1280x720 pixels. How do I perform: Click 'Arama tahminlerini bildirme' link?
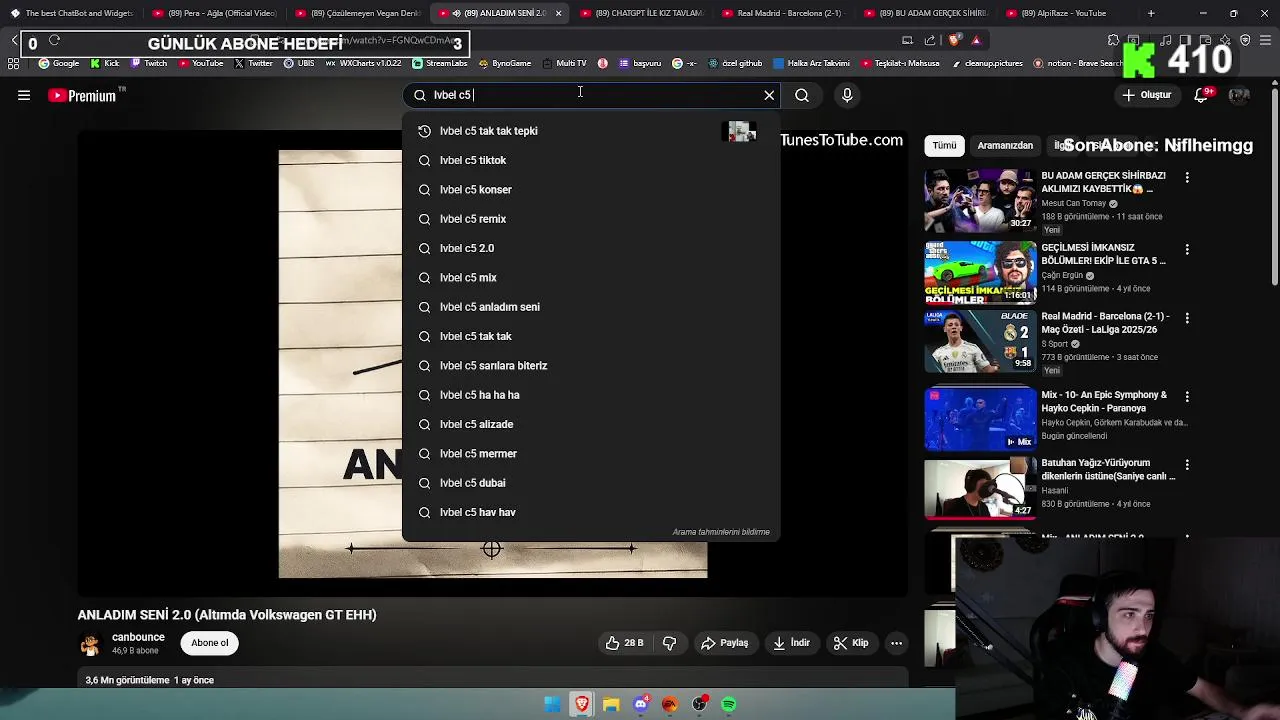pyautogui.click(x=721, y=532)
